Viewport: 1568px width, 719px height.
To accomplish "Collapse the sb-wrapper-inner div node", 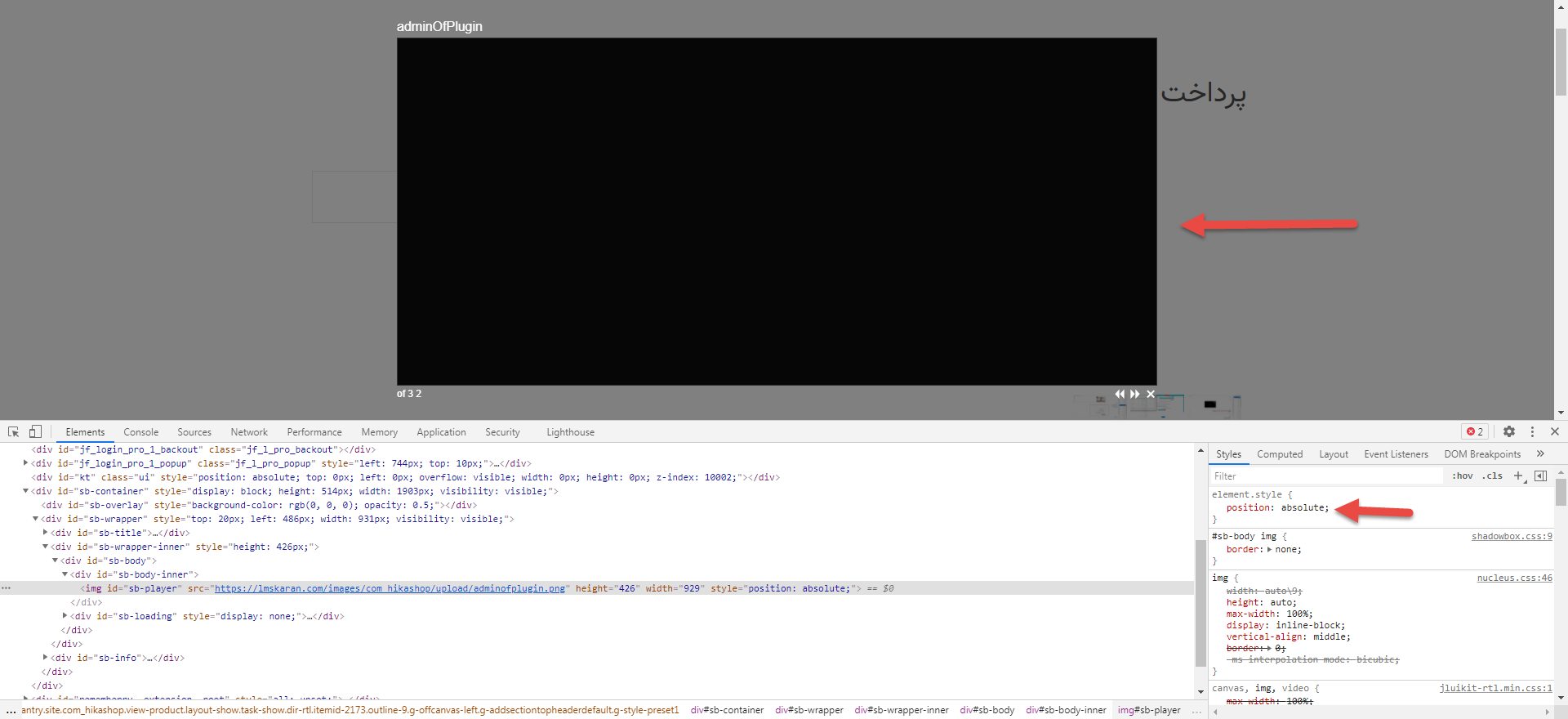I will pyautogui.click(x=45, y=547).
